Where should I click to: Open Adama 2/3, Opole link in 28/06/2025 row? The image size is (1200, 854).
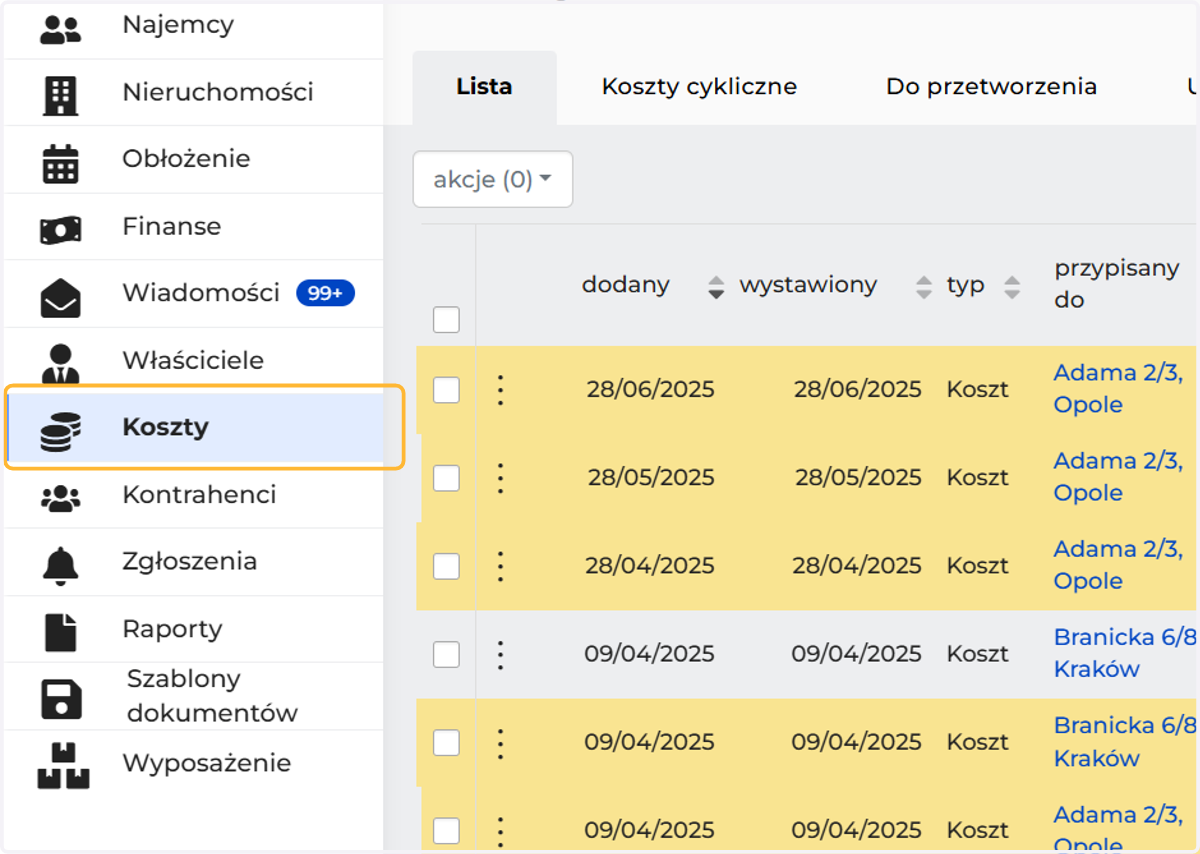(1118, 389)
